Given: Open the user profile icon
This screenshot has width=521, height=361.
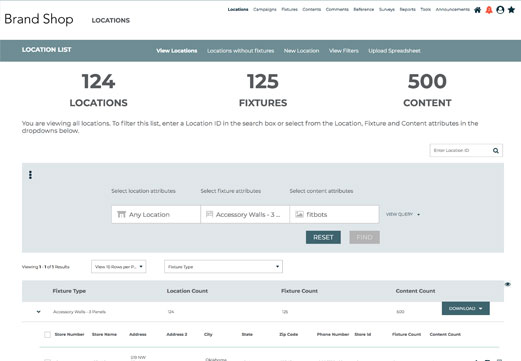Looking at the screenshot, I should click(x=500, y=10).
